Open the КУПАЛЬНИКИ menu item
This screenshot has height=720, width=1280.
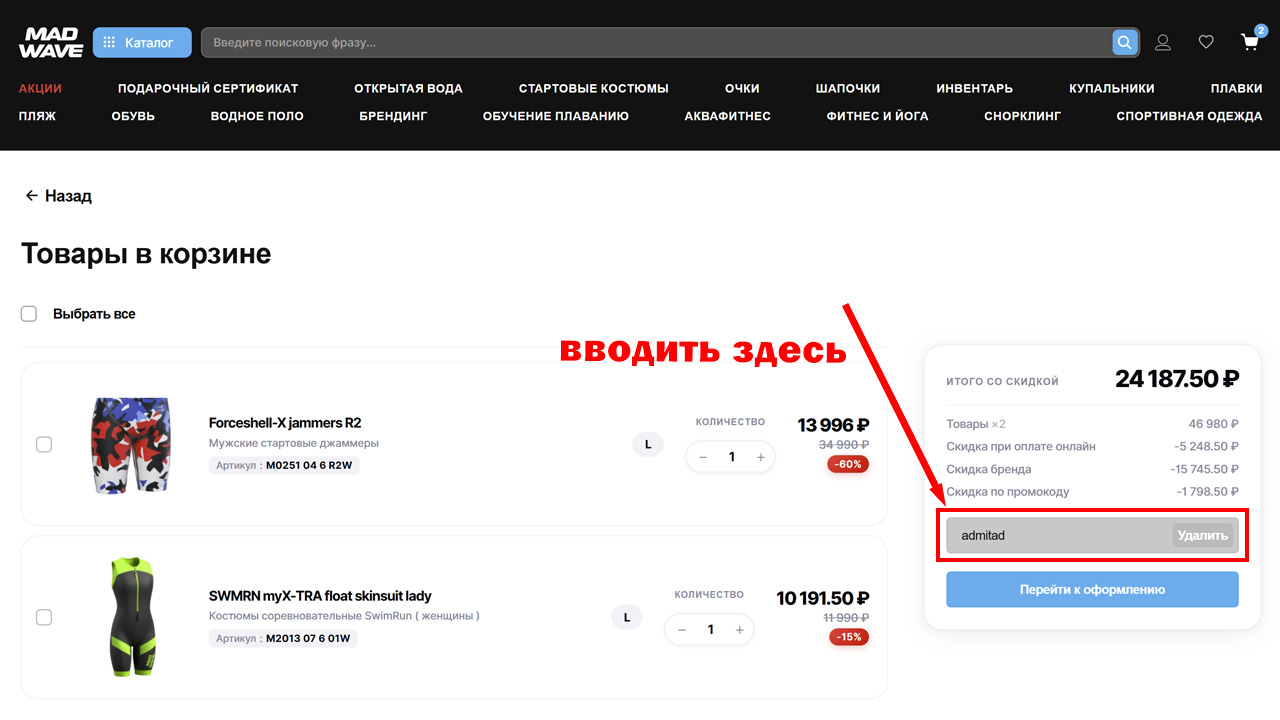pyautogui.click(x=1112, y=88)
